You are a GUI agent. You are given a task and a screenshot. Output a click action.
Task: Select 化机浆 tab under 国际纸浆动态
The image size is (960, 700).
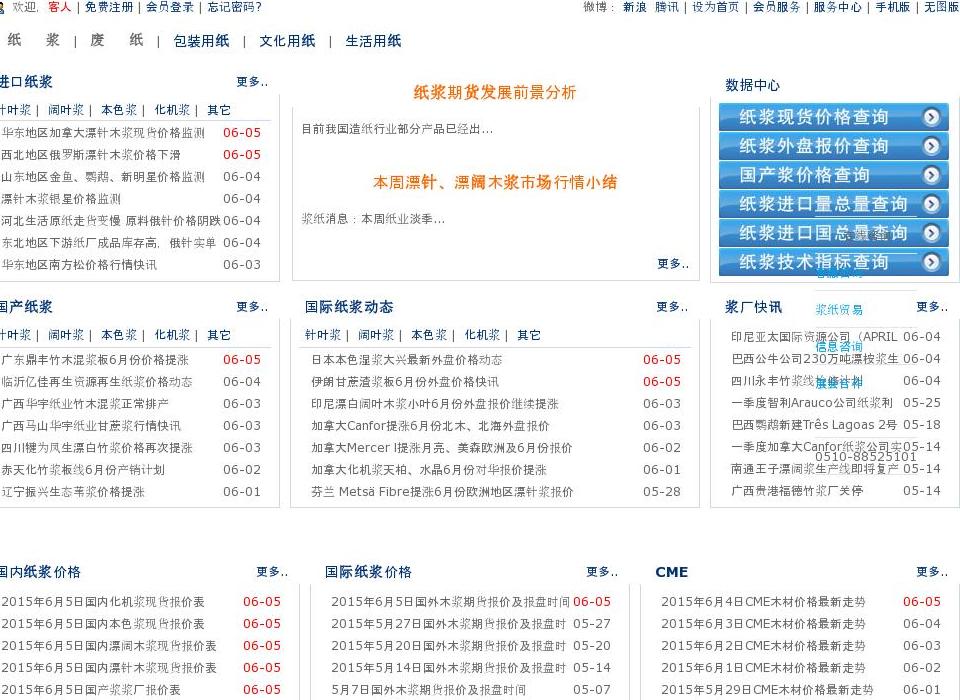(x=482, y=335)
